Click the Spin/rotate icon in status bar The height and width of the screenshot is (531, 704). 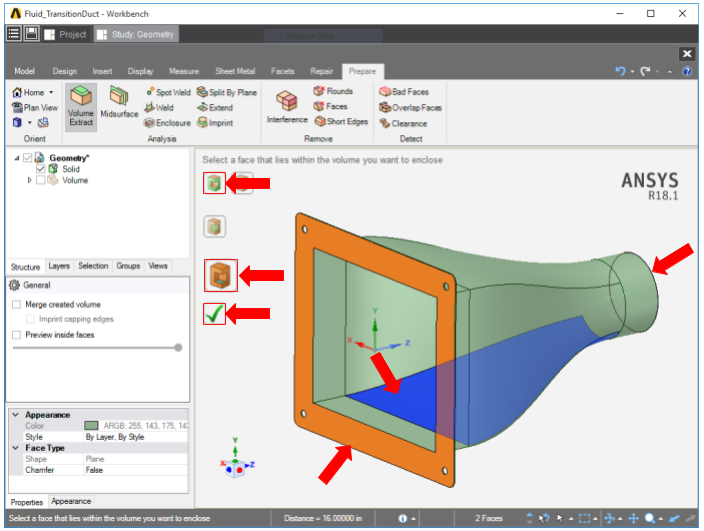[609, 518]
